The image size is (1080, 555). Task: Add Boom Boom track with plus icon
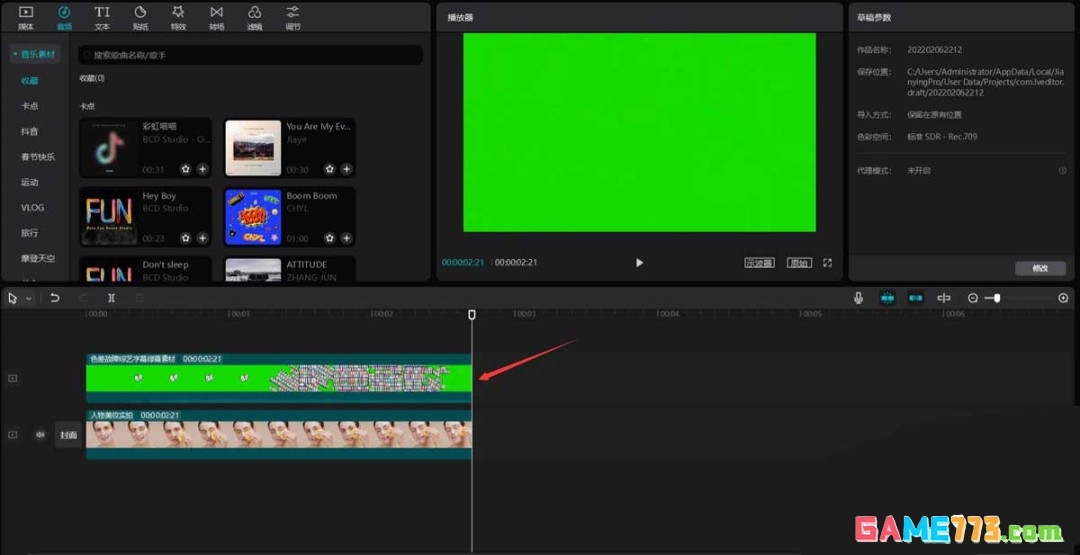(x=346, y=239)
